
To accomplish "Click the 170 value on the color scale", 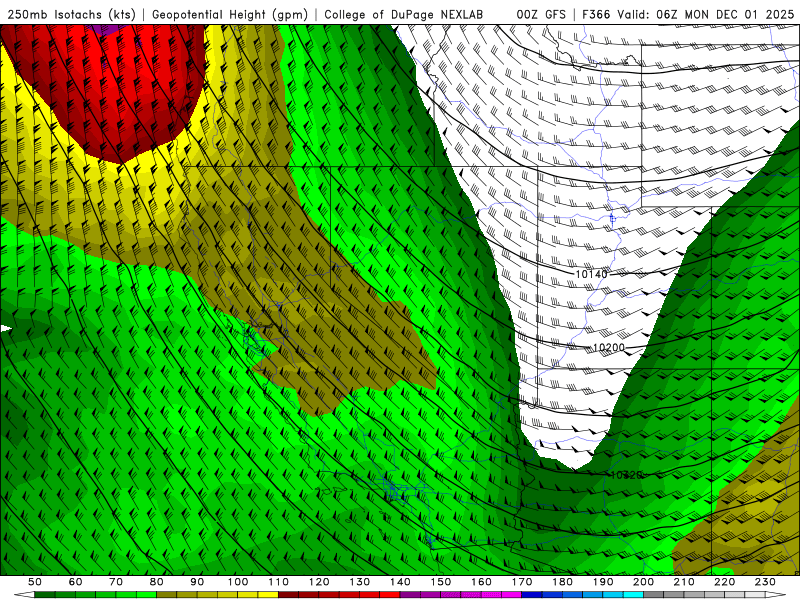I will pyautogui.click(x=522, y=582).
